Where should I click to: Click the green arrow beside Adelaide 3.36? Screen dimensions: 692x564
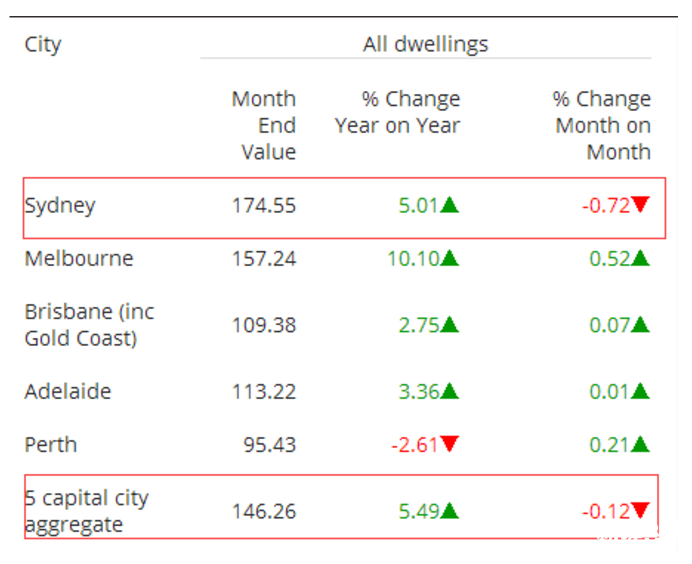click(x=450, y=391)
